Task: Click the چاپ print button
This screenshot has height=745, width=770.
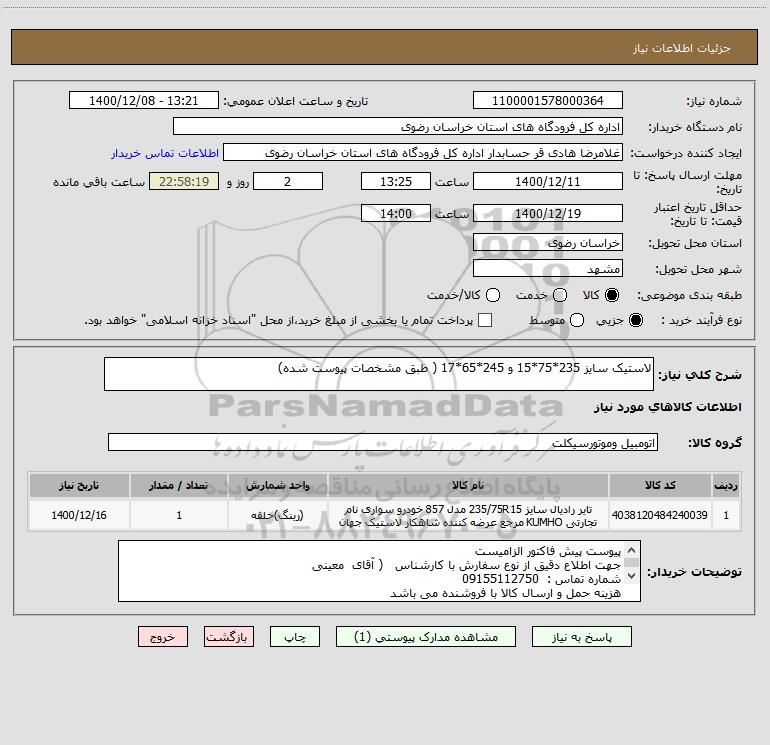Action: (295, 637)
